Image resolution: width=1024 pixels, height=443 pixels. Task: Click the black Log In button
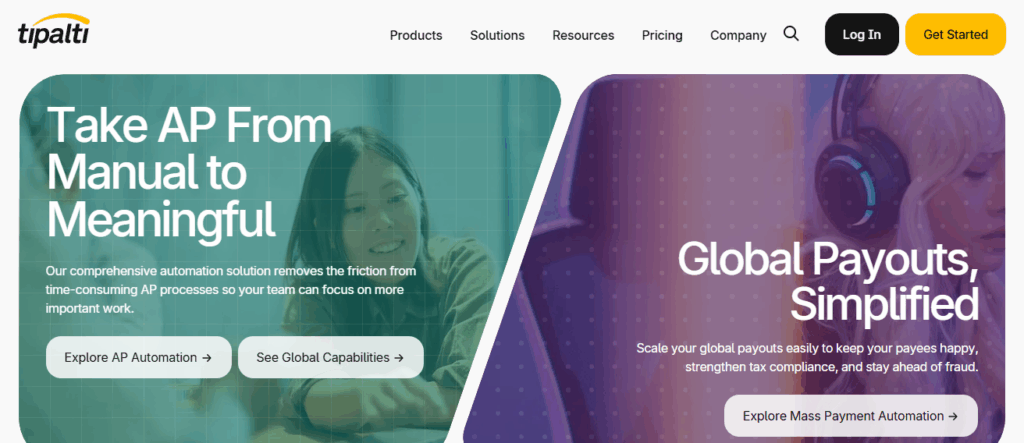click(861, 35)
